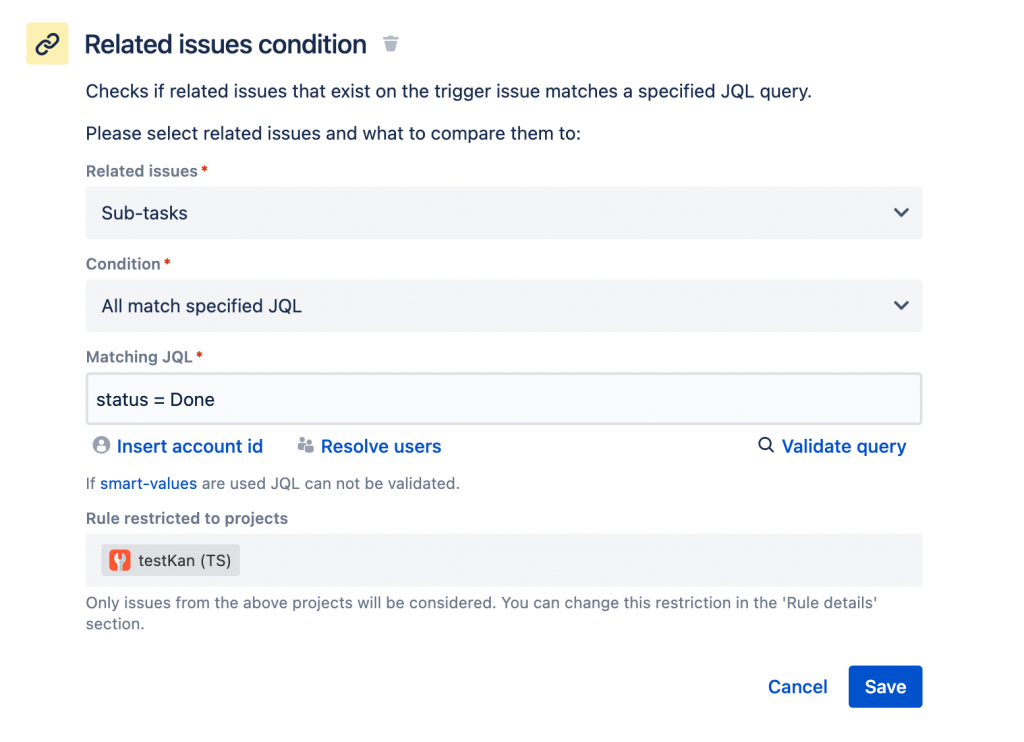Delete the condition using the trash icon

[x=391, y=44]
